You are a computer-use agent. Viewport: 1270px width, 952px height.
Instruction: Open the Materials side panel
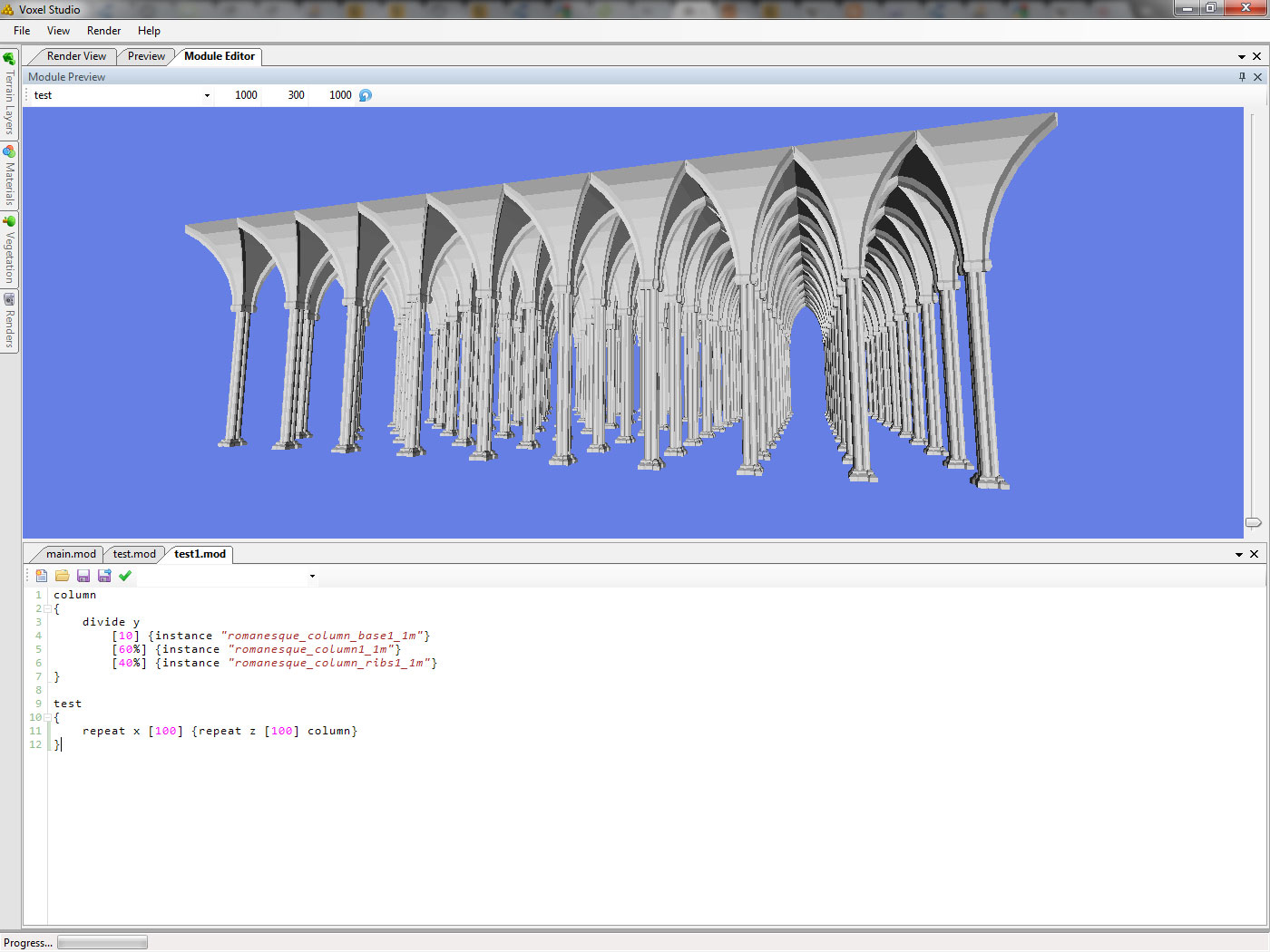9,176
